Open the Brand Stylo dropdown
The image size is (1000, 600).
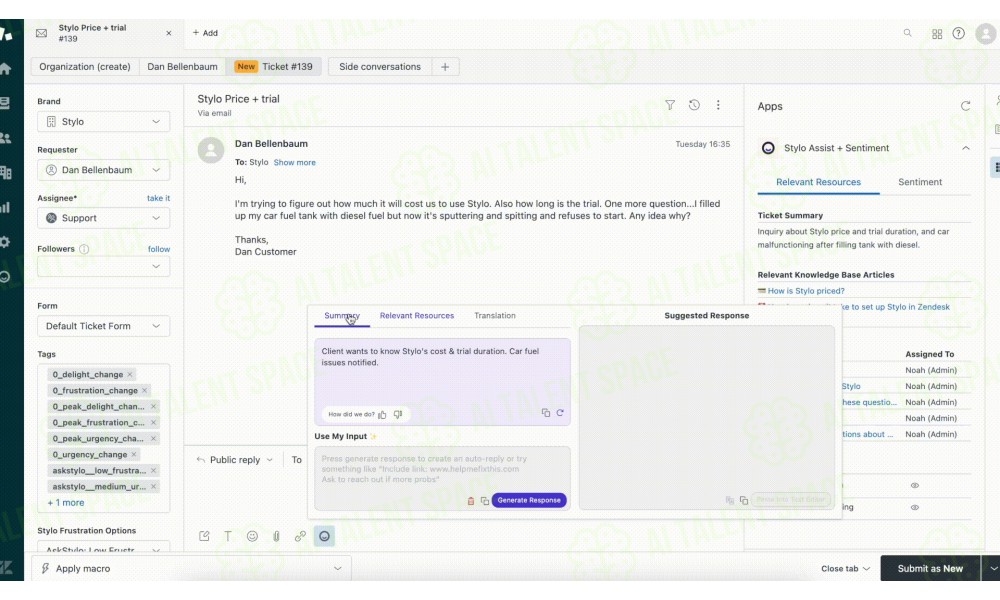click(103, 122)
